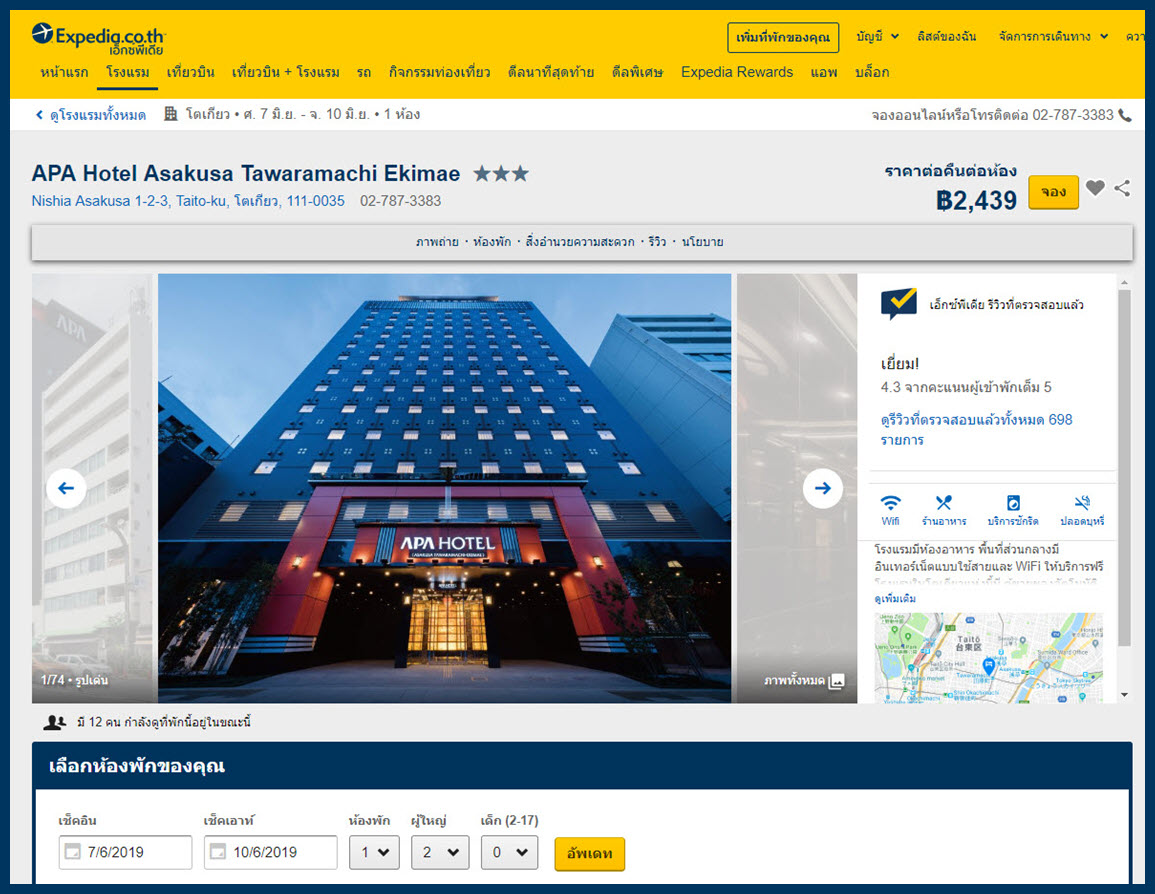Jump to รีวิว reviews section
The image size is (1155, 894).
(x=657, y=242)
